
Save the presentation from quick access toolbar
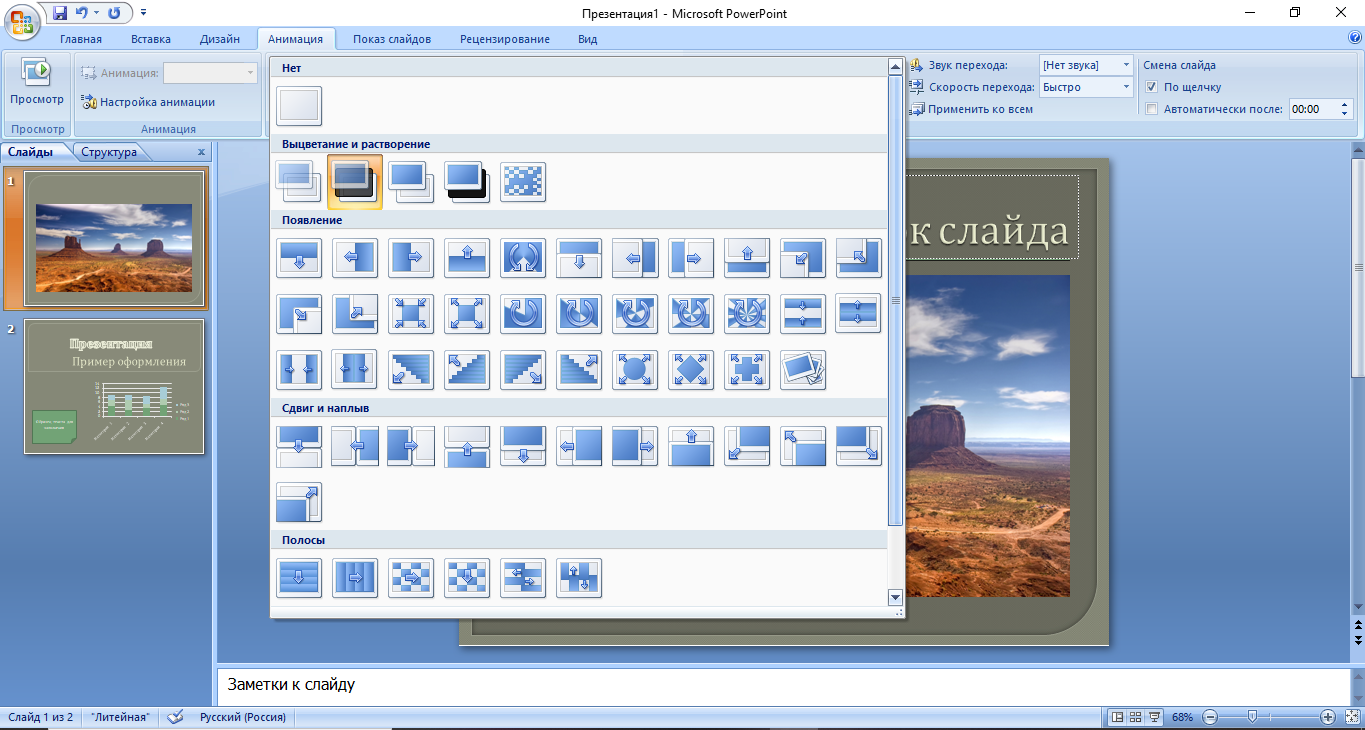click(59, 13)
